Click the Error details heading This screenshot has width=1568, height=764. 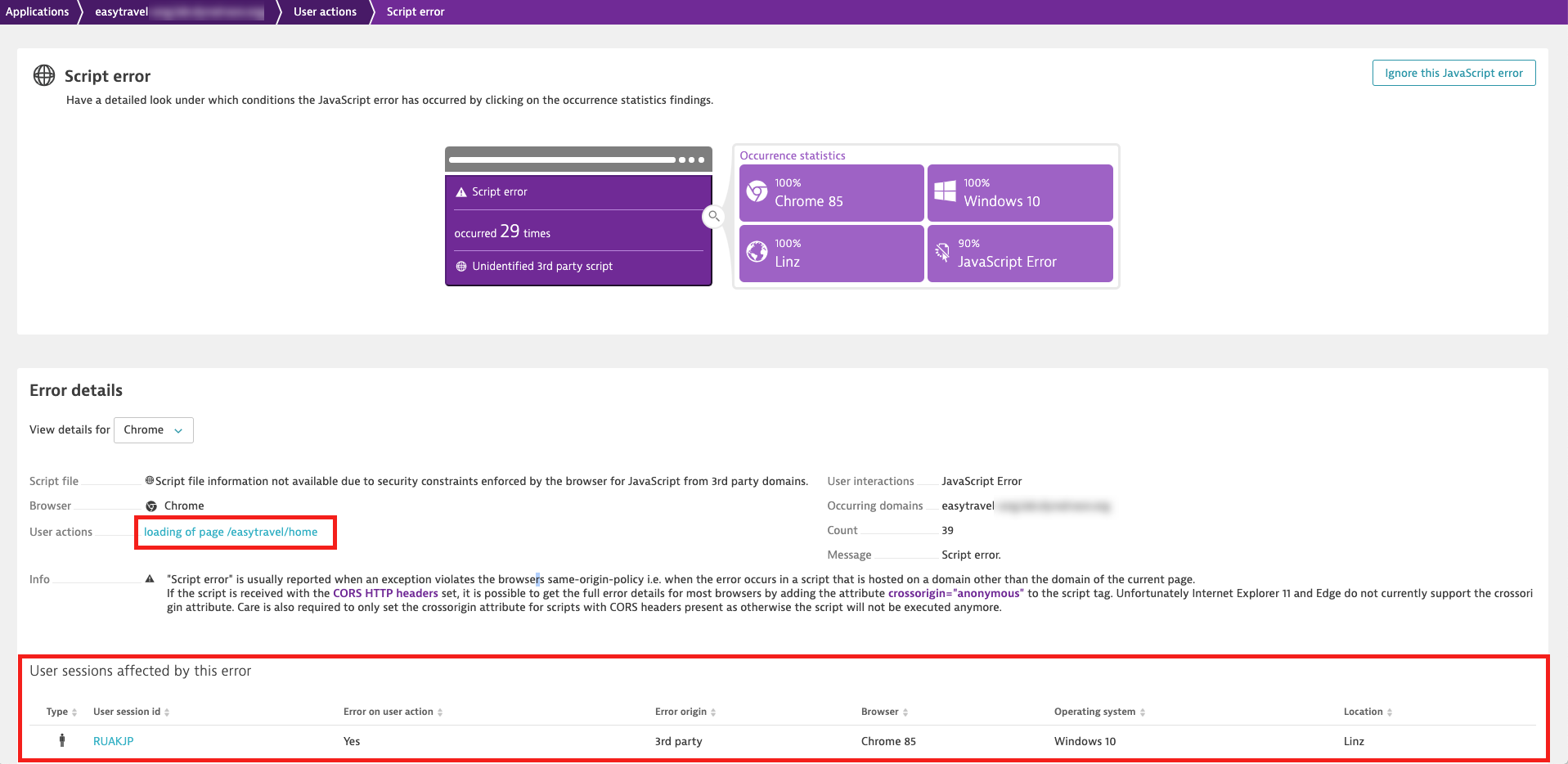[x=76, y=390]
